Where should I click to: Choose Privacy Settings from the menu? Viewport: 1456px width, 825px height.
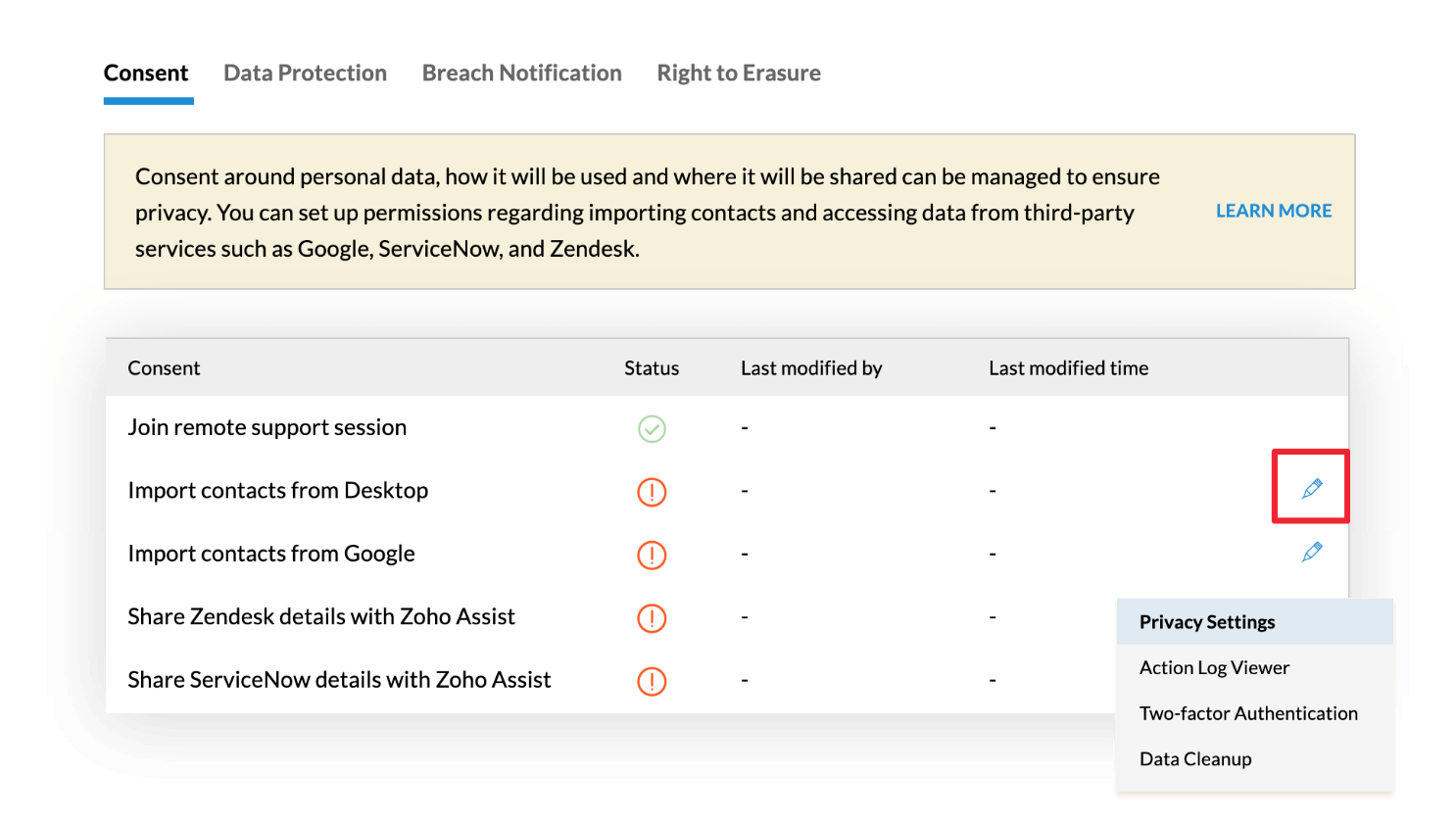pyautogui.click(x=1206, y=621)
